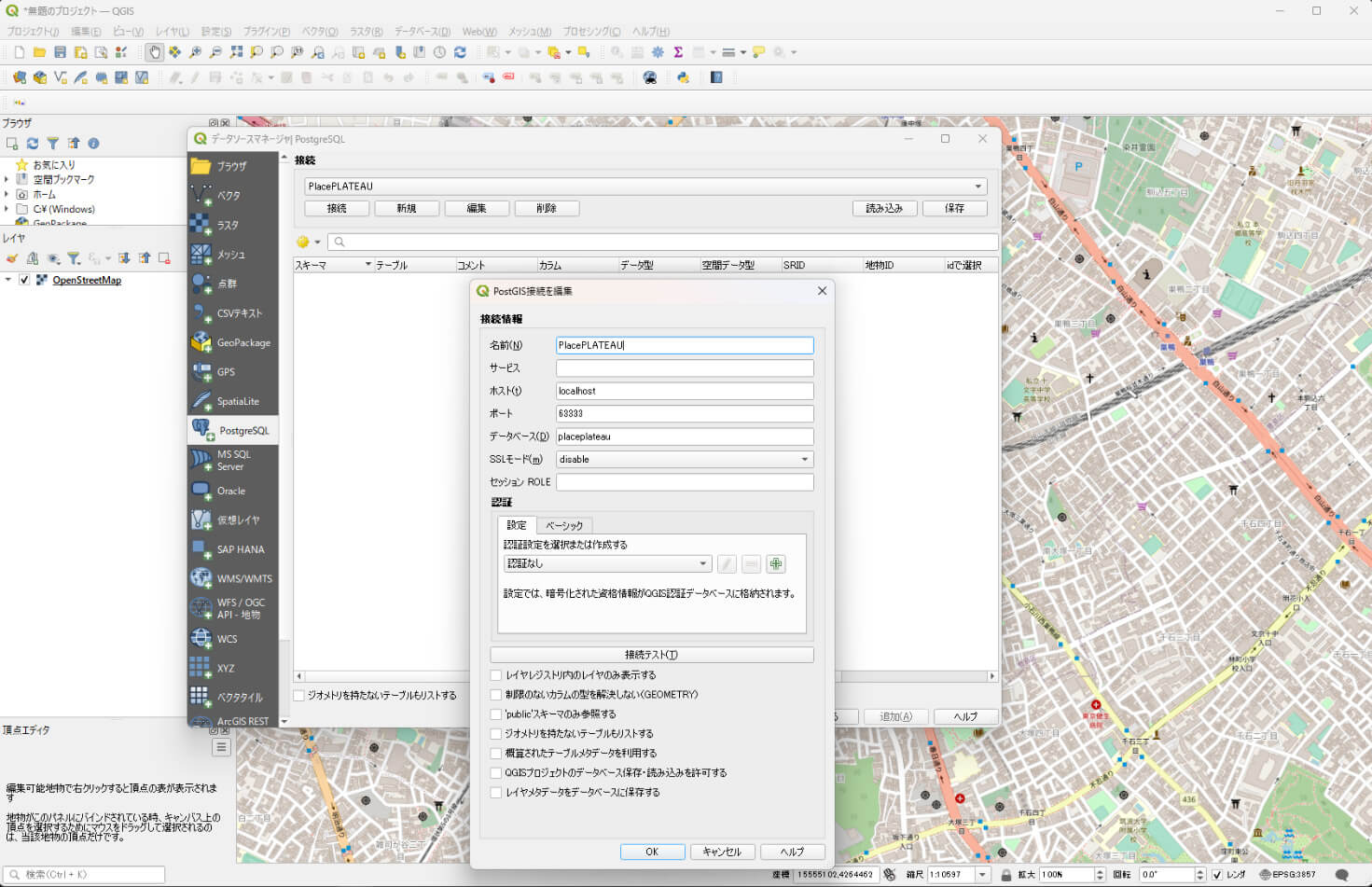Image resolution: width=1372 pixels, height=887 pixels.
Task: Enable ジオメトリを持たないテーブルもリストする in edit dialog
Action: [496, 734]
